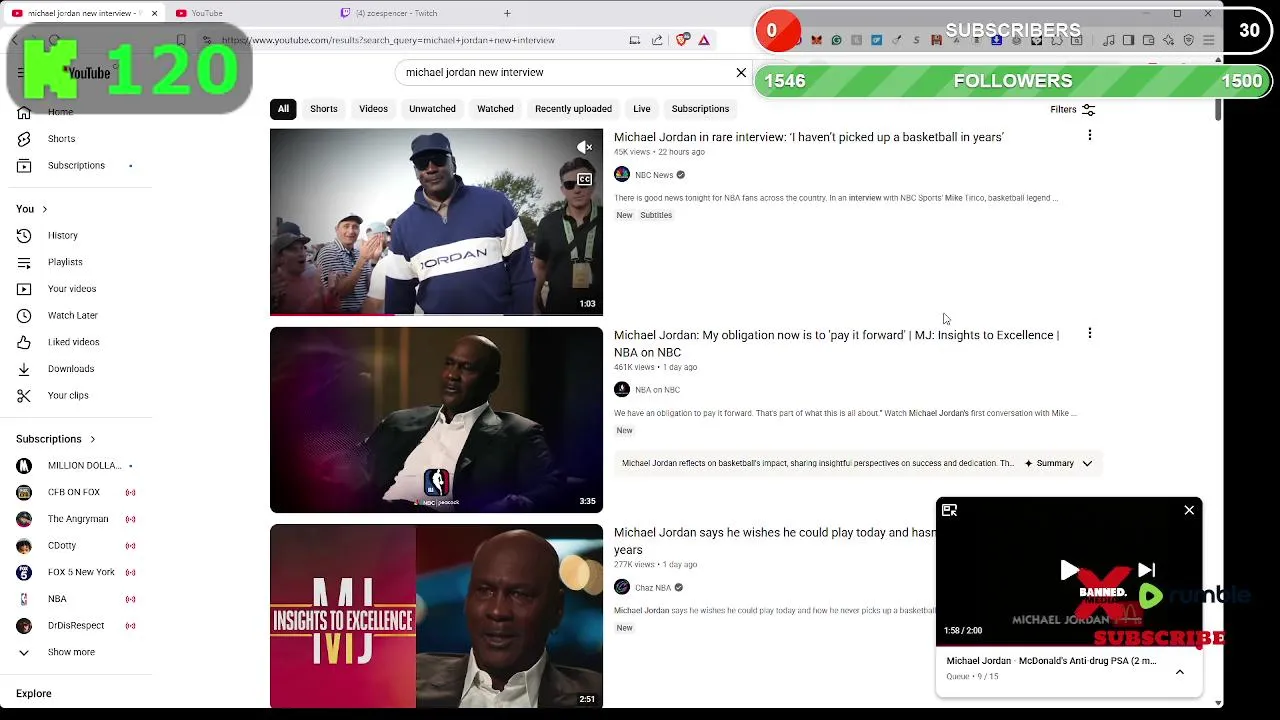
Task: Open the Brave Wallet toolbar icon
Action: click(1148, 40)
